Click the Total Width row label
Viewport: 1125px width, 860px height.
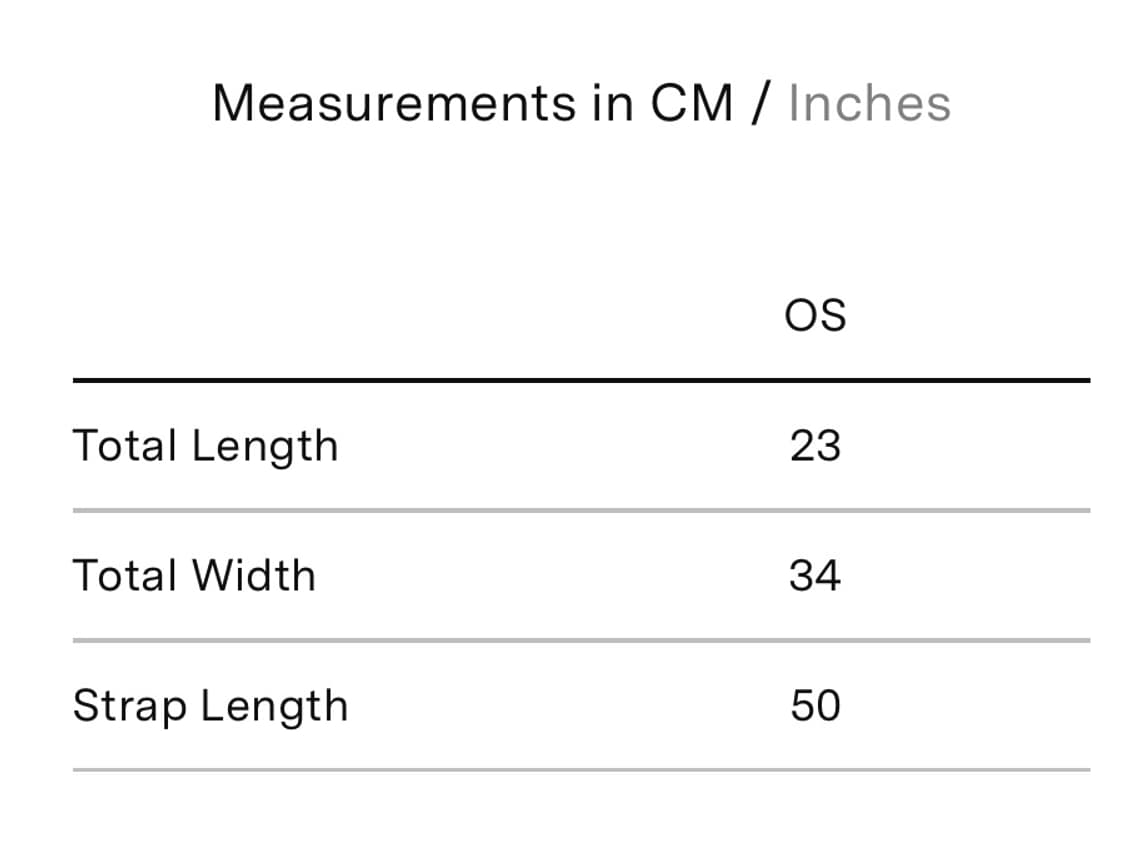click(194, 576)
